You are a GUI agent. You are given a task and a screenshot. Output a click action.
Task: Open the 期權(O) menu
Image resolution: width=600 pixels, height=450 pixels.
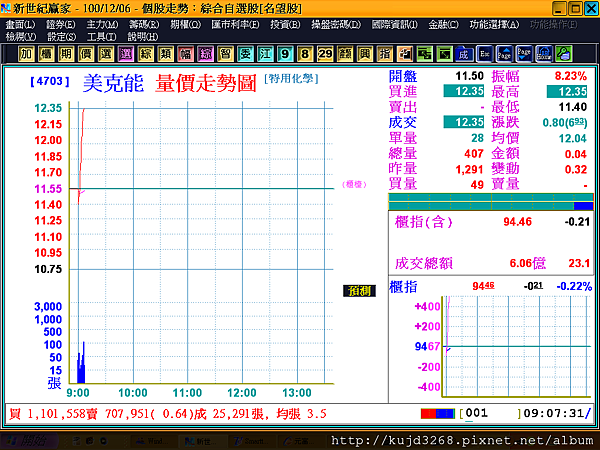[x=186, y=24]
